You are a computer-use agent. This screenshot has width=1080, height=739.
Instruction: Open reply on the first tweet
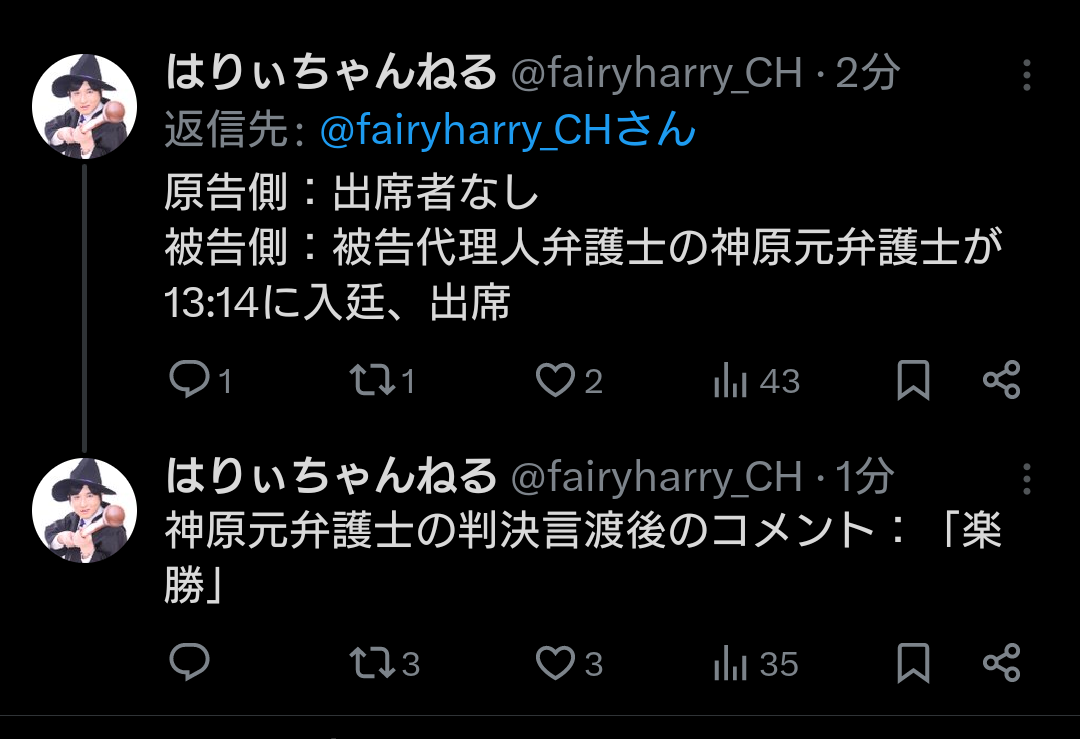point(200,380)
